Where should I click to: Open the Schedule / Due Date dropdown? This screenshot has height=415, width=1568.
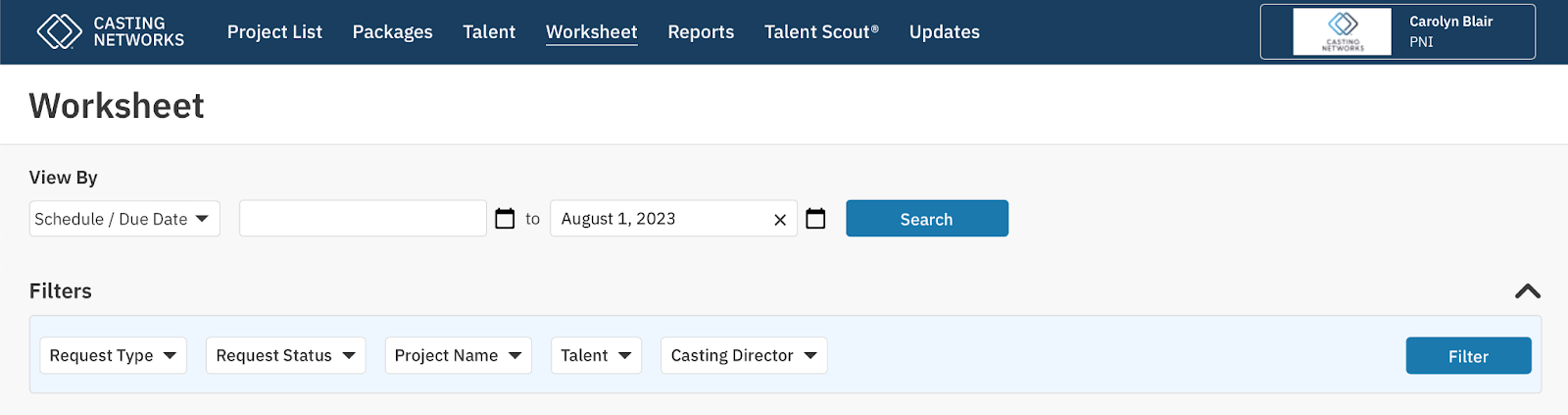124,219
